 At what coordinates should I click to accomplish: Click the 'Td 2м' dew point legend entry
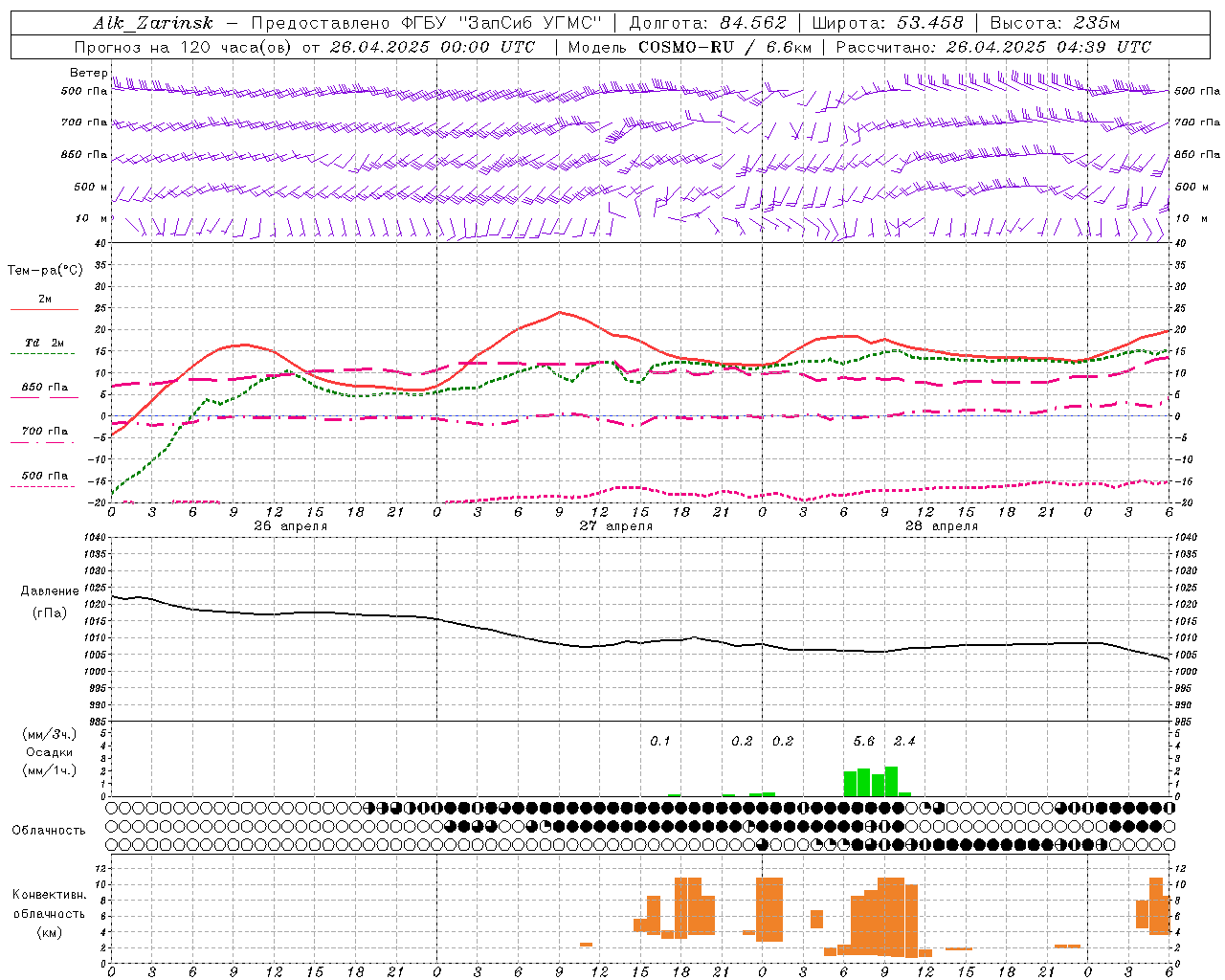pyautogui.click(x=45, y=343)
